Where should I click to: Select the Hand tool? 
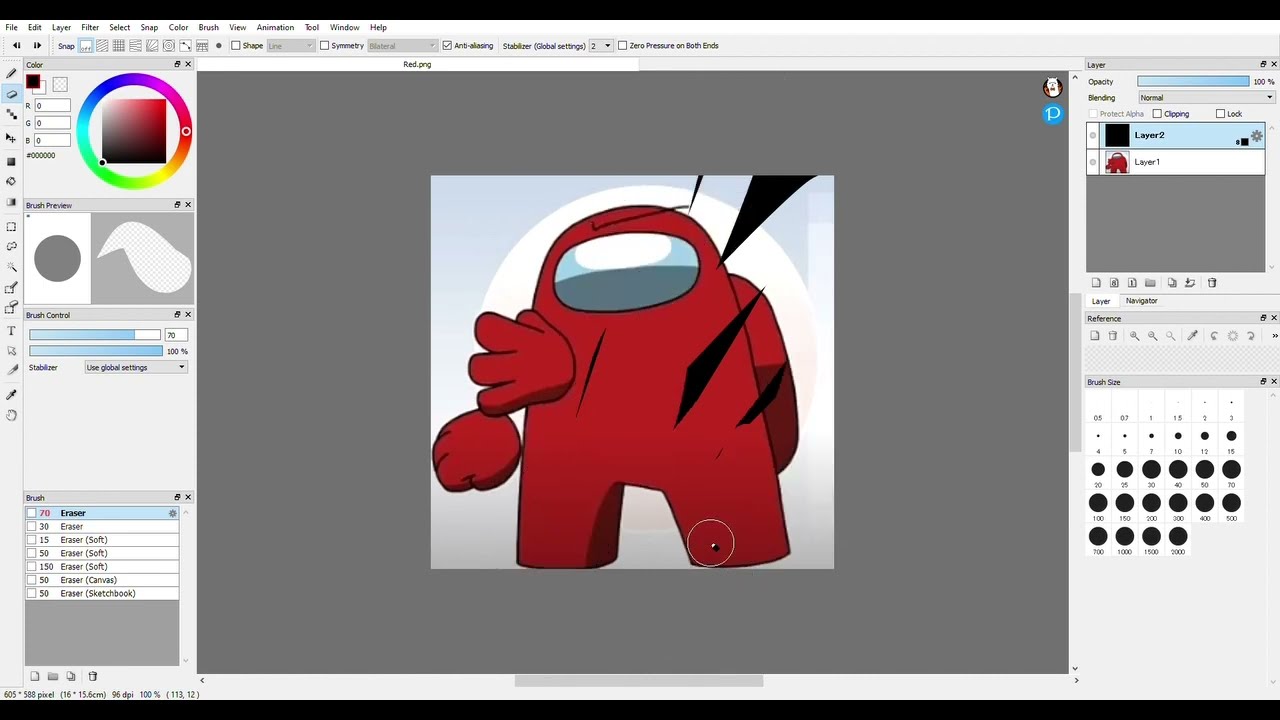pos(11,415)
